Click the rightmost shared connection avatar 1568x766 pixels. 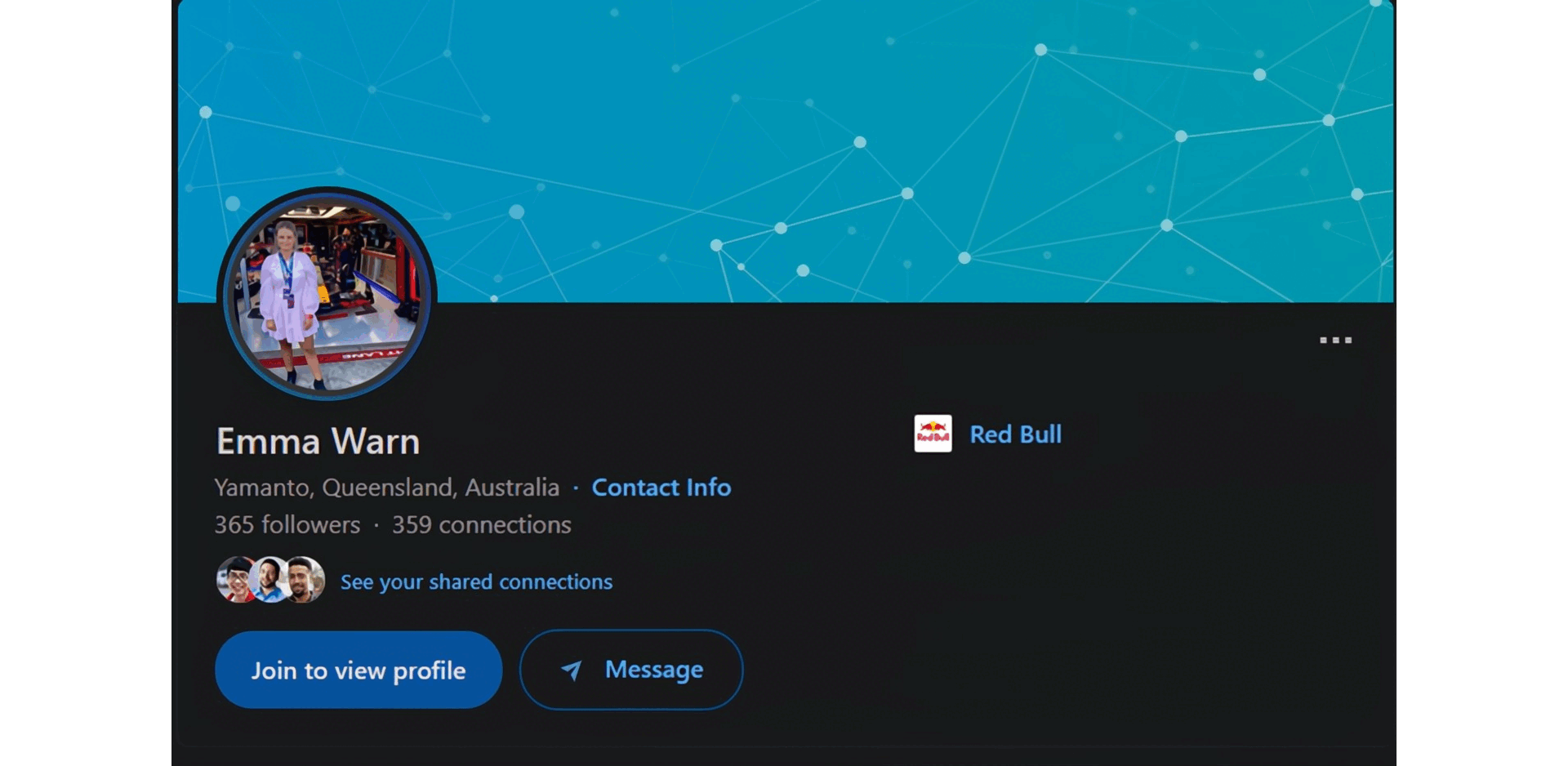305,580
